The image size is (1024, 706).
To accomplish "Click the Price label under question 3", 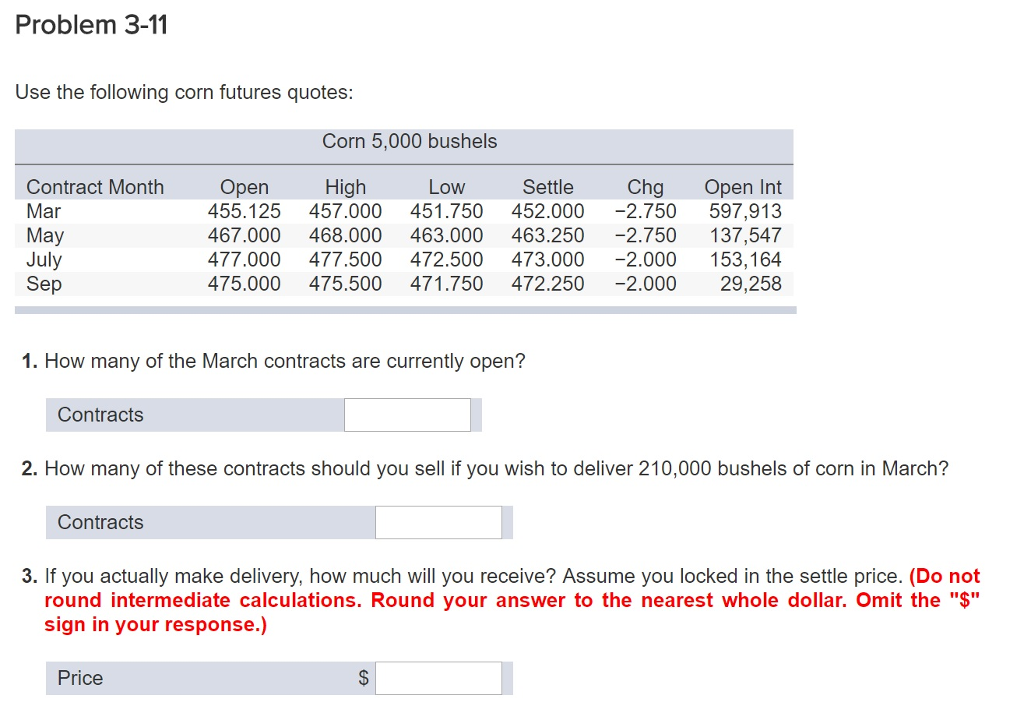I will click(79, 678).
